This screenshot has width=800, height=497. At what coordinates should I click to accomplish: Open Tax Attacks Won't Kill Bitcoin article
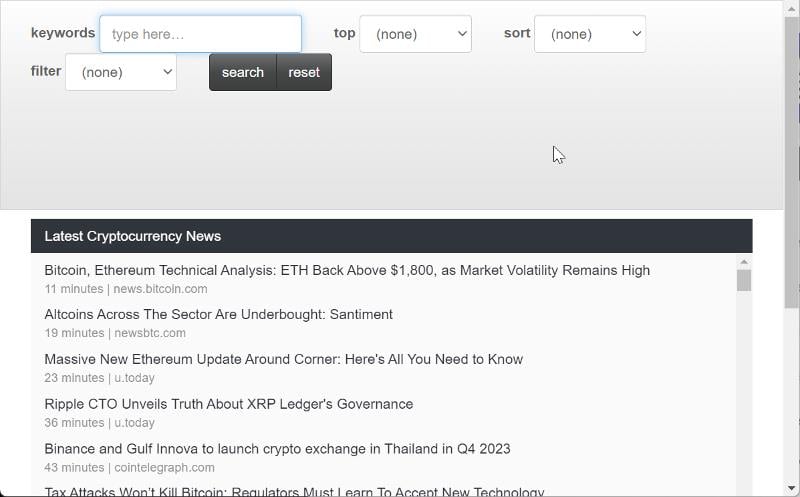[x=294, y=492]
